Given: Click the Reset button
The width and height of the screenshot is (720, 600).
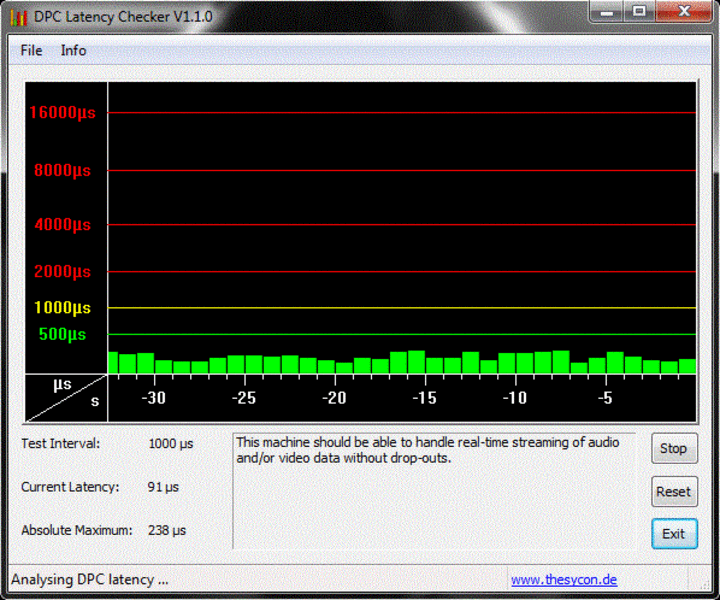Looking at the screenshot, I should click(674, 492).
